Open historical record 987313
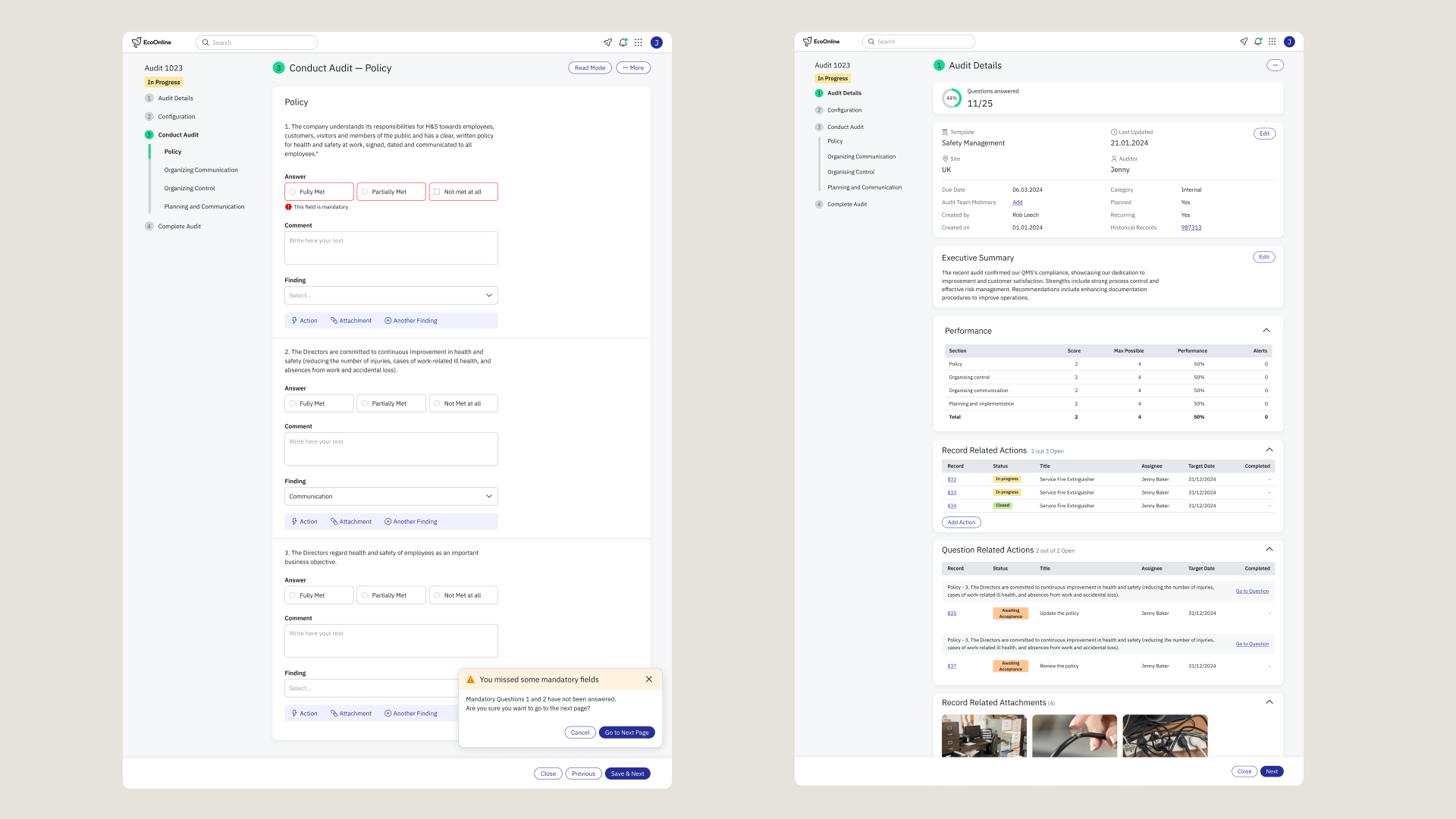 (x=1191, y=227)
